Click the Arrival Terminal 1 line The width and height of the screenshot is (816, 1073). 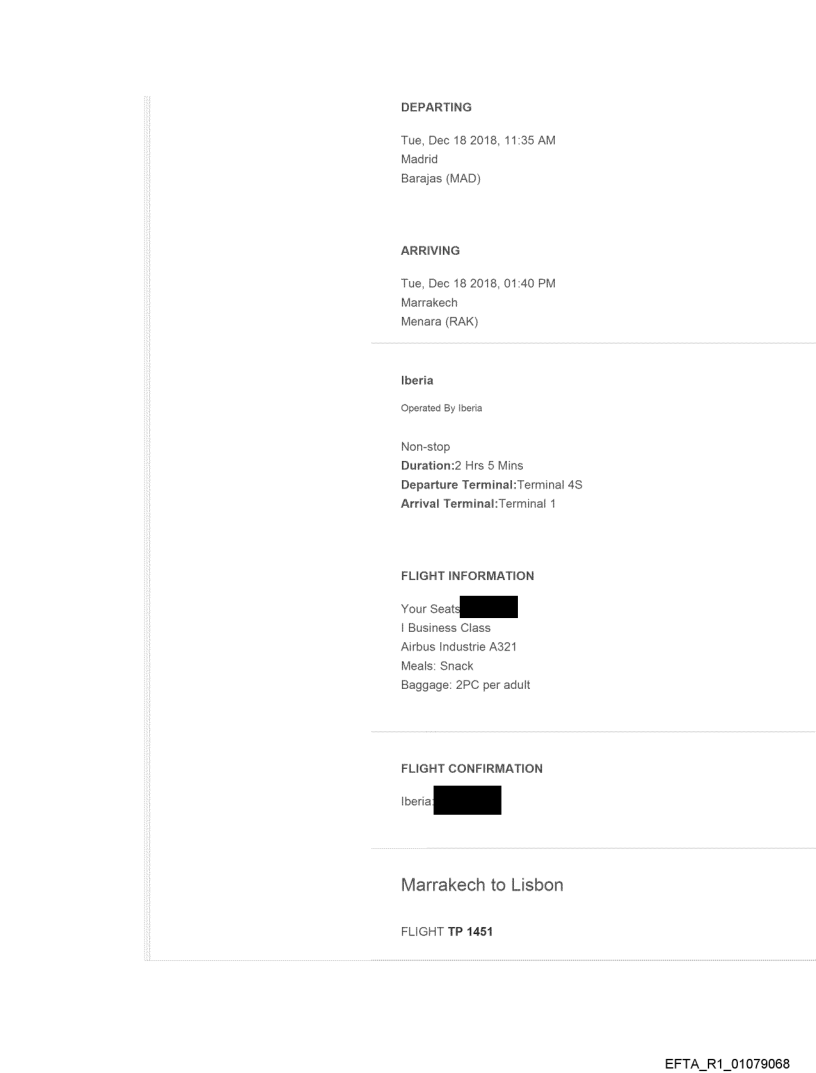(478, 504)
